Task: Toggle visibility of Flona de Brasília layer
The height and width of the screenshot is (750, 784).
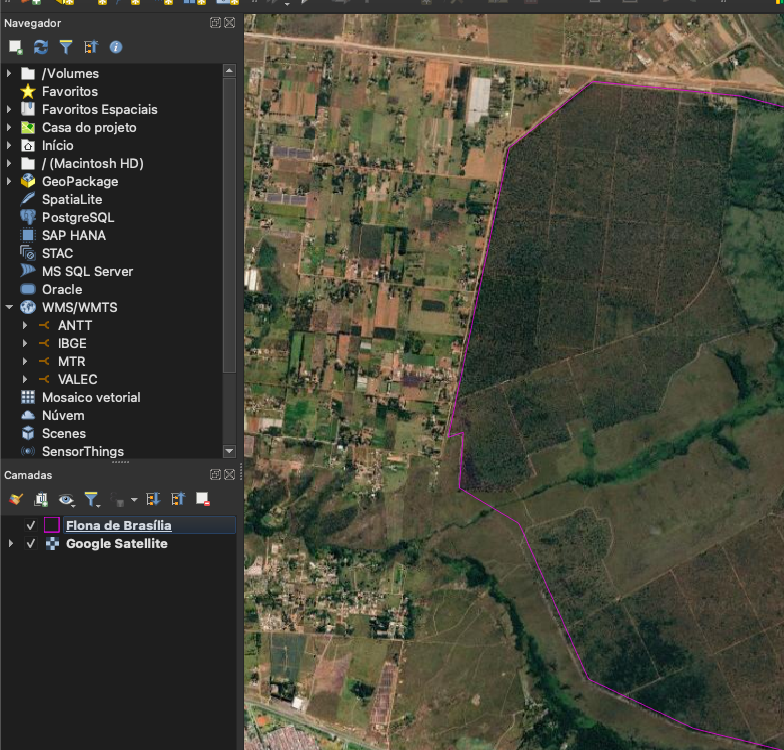Action: (30, 525)
